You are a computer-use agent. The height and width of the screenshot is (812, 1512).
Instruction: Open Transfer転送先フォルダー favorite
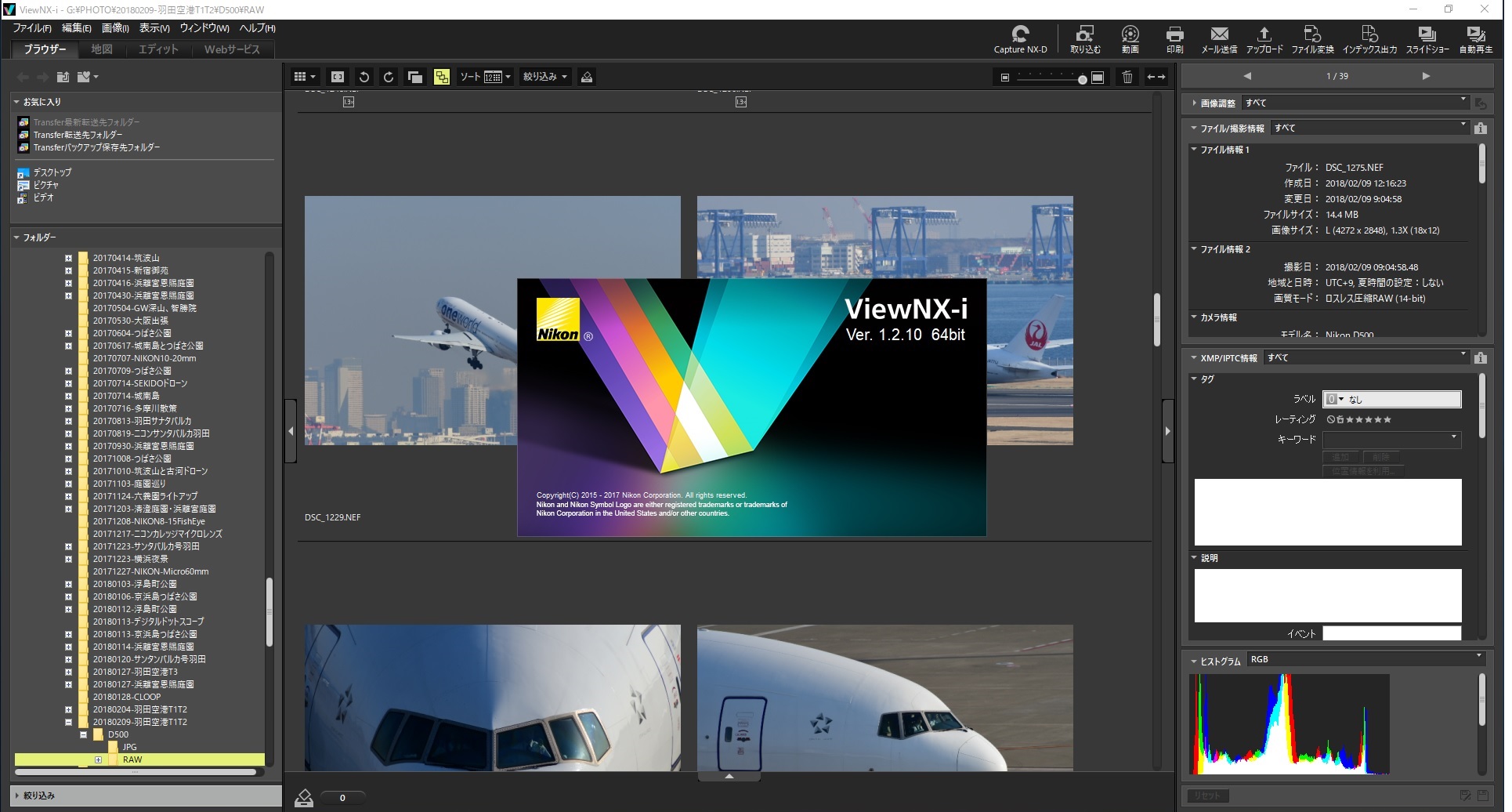pos(78,135)
